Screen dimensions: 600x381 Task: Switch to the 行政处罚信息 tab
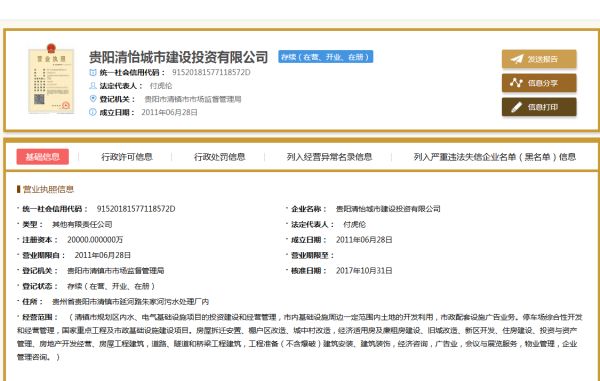(x=220, y=157)
